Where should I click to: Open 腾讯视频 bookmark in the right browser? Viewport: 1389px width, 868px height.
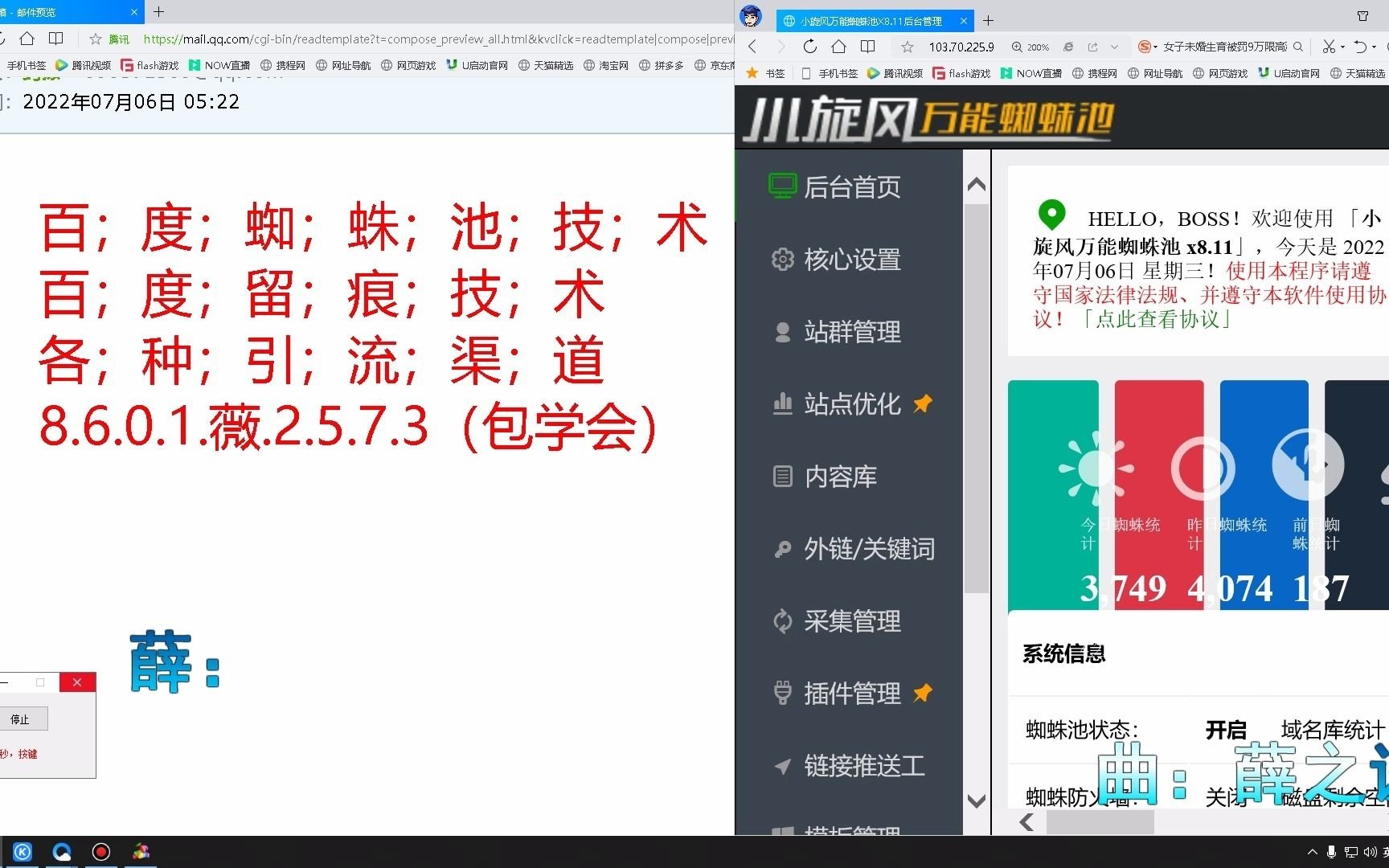pos(895,73)
